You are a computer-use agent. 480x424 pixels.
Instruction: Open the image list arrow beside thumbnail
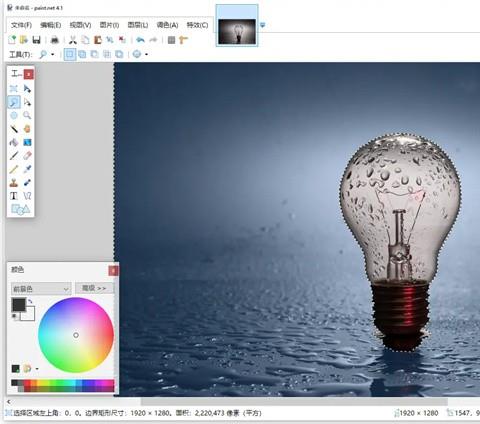click(263, 25)
